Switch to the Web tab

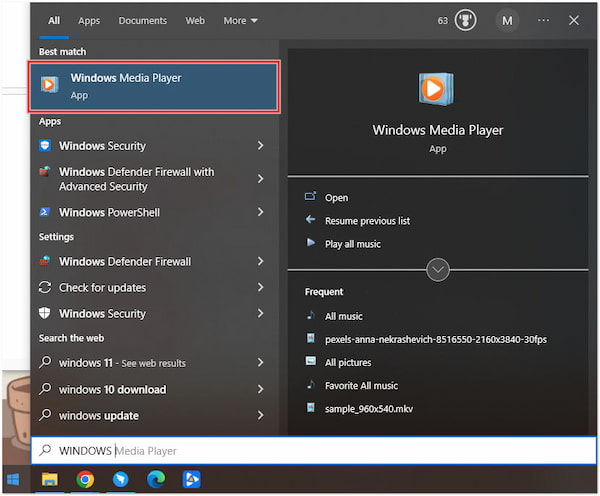click(x=195, y=21)
